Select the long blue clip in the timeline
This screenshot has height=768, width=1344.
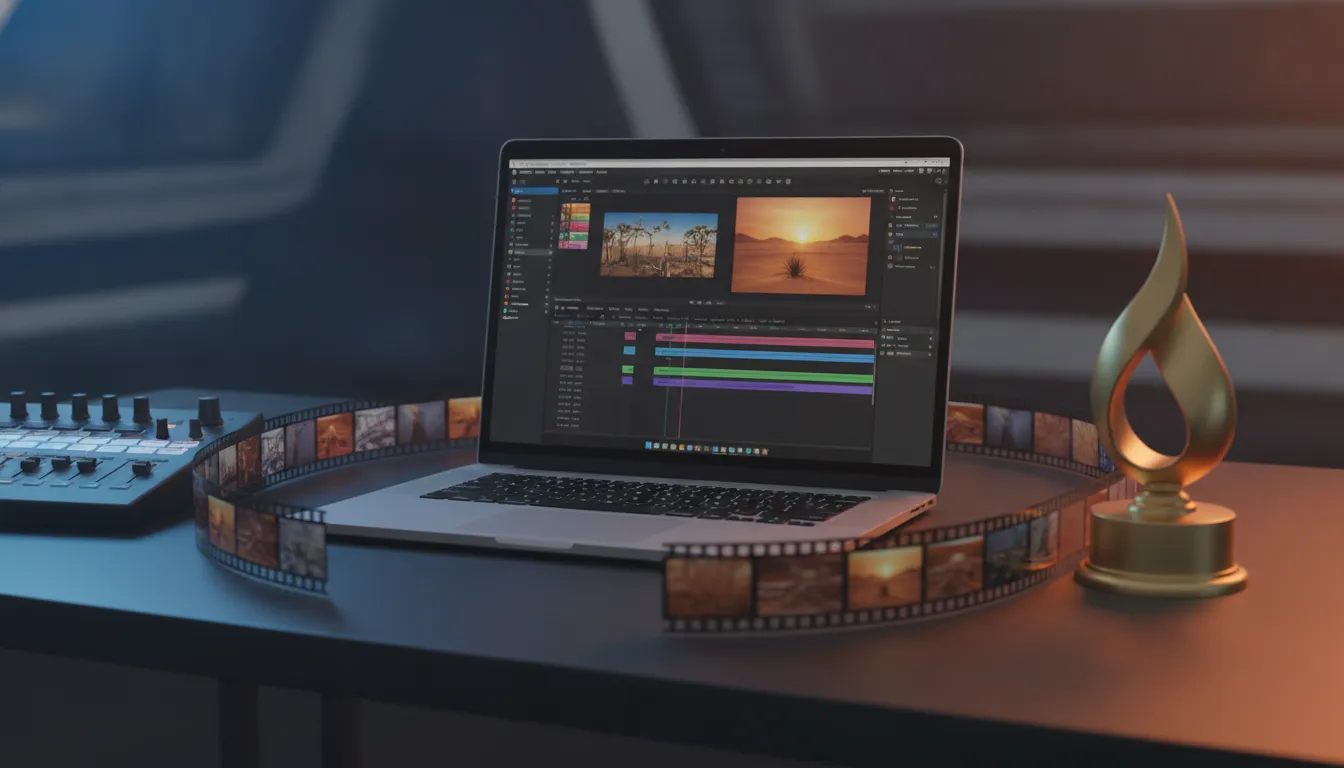(764, 355)
